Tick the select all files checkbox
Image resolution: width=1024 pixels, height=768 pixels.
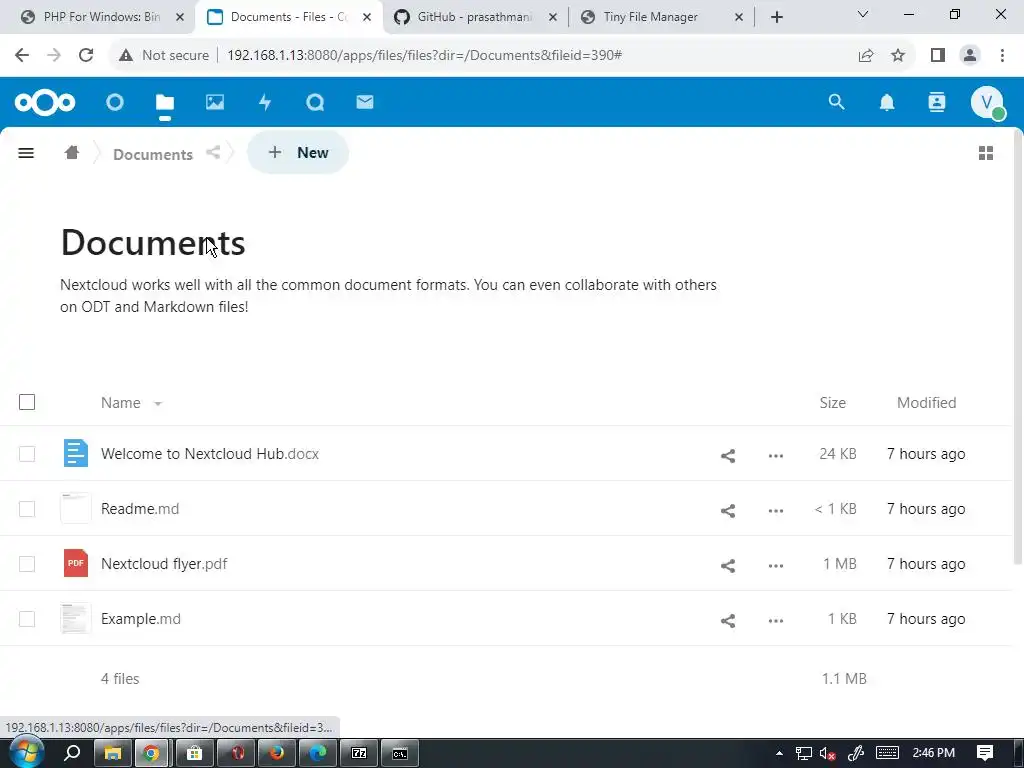pos(27,402)
